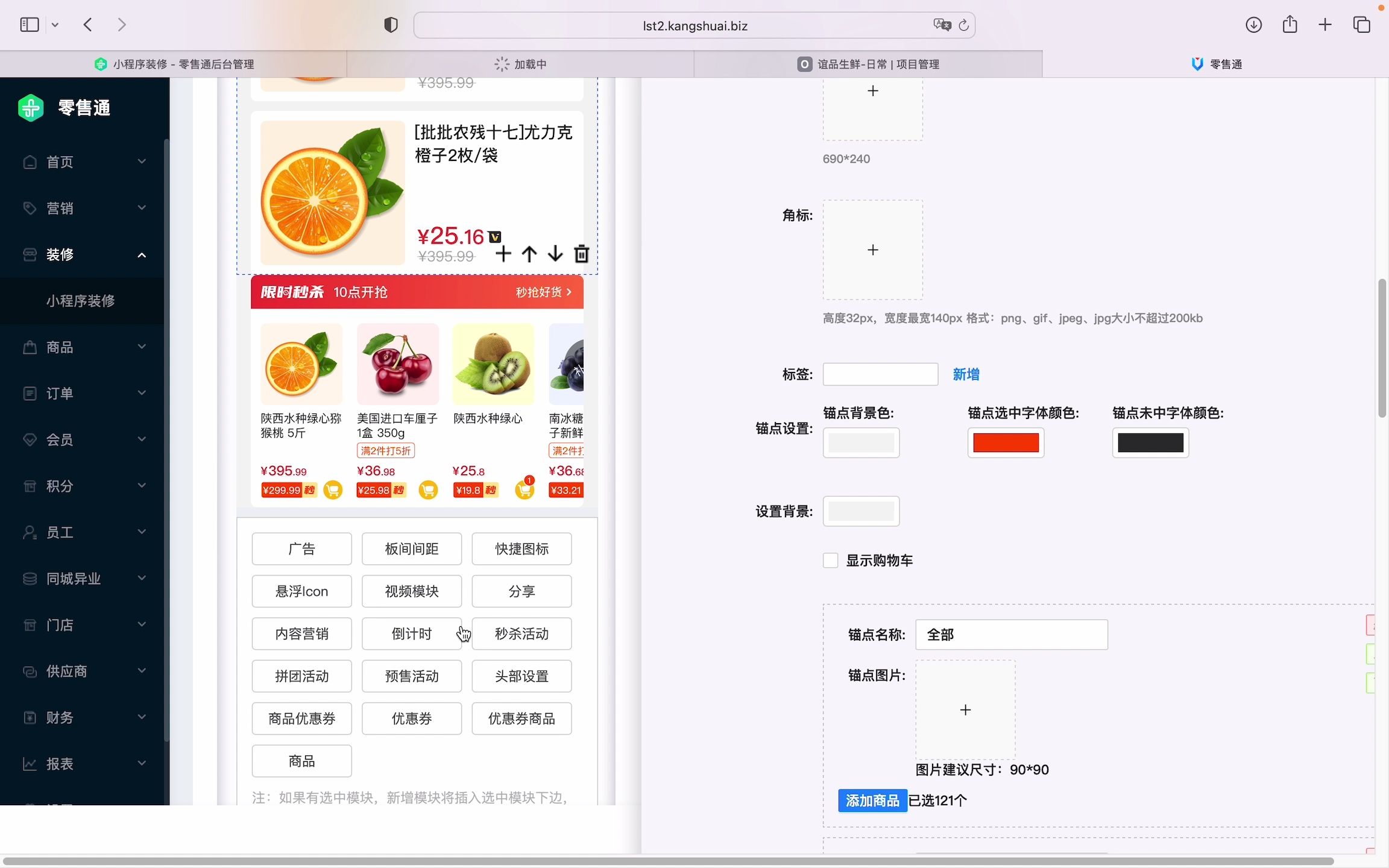Add 猕猴桃 5斤 to cart via cart icon
Image resolution: width=1389 pixels, height=868 pixels.
coord(333,490)
